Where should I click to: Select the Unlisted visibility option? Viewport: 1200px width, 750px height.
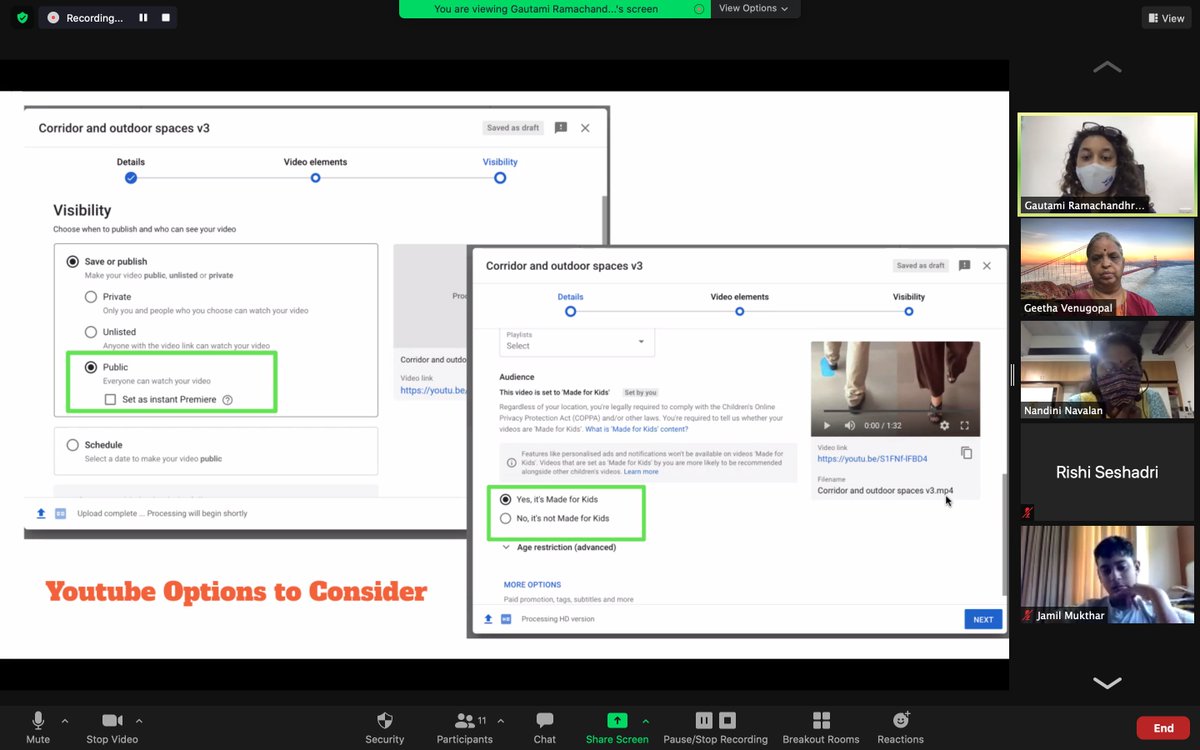pos(91,332)
